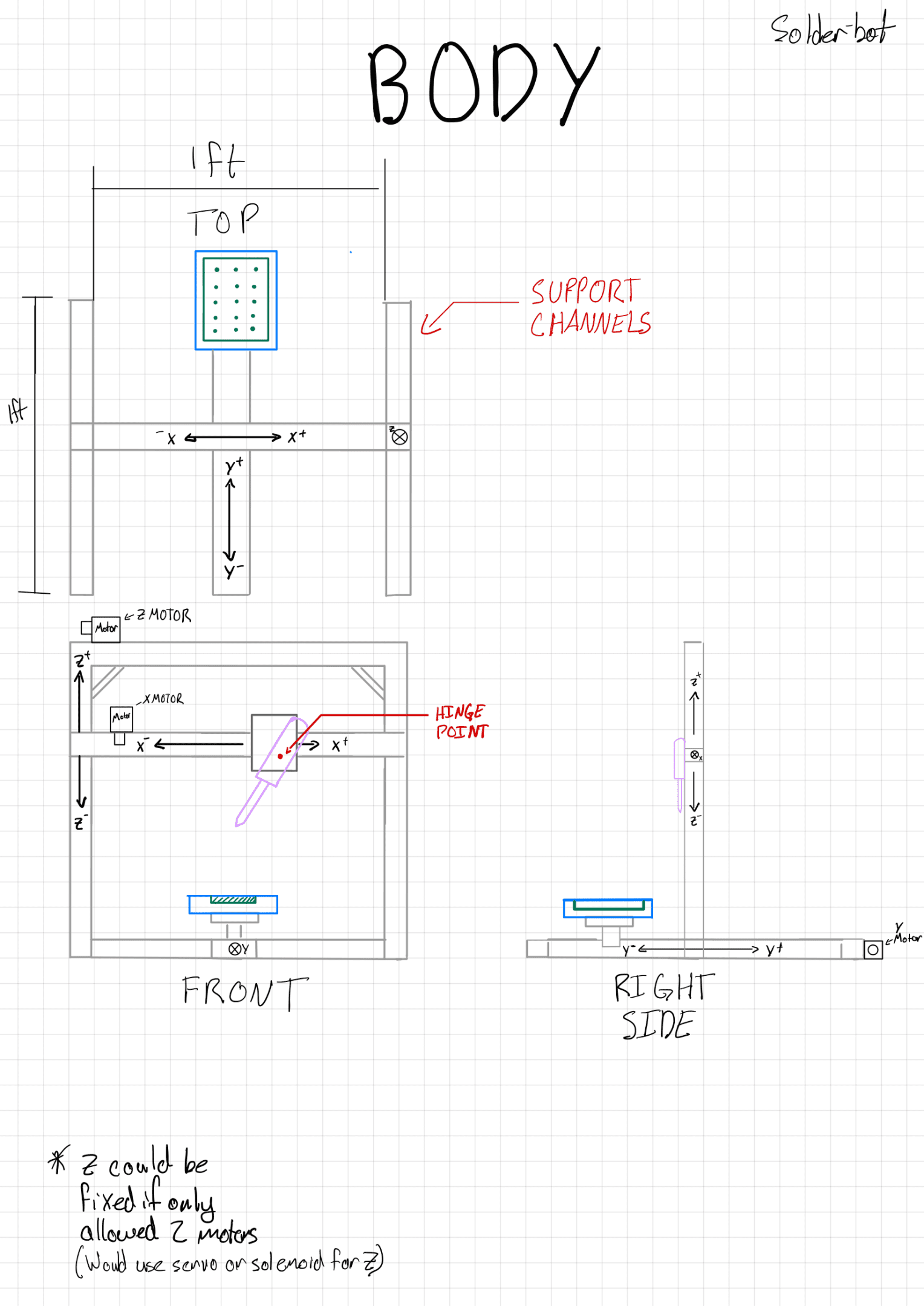Viewport: 924px width, 1306px height.
Task: Click the Motor box under X MOTOR label
Action: (121, 719)
